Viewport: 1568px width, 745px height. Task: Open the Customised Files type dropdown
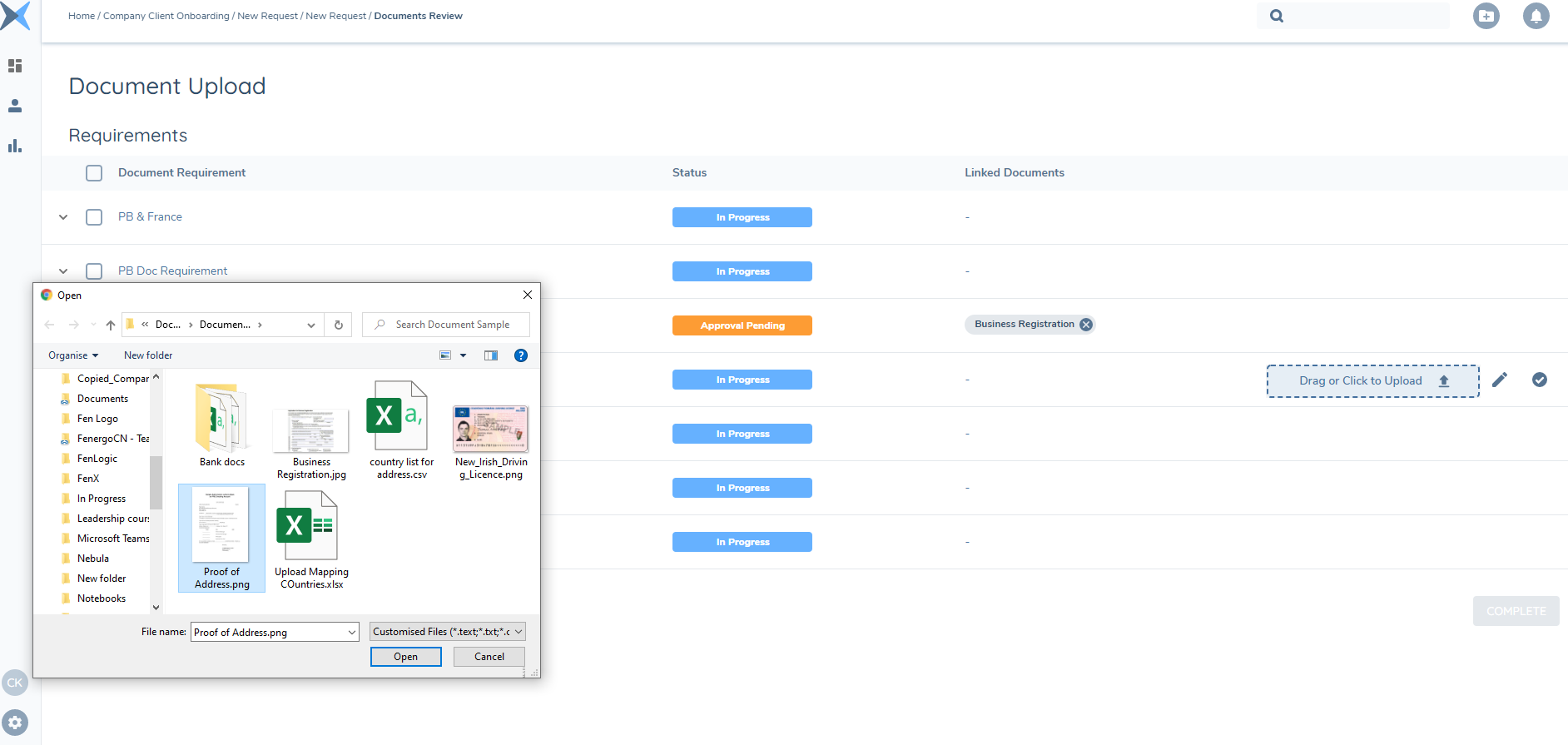[448, 632]
